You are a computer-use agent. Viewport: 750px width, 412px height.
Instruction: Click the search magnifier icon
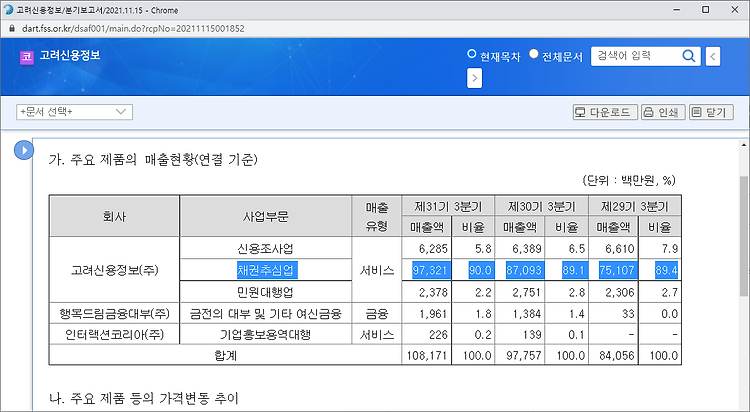tap(689, 56)
